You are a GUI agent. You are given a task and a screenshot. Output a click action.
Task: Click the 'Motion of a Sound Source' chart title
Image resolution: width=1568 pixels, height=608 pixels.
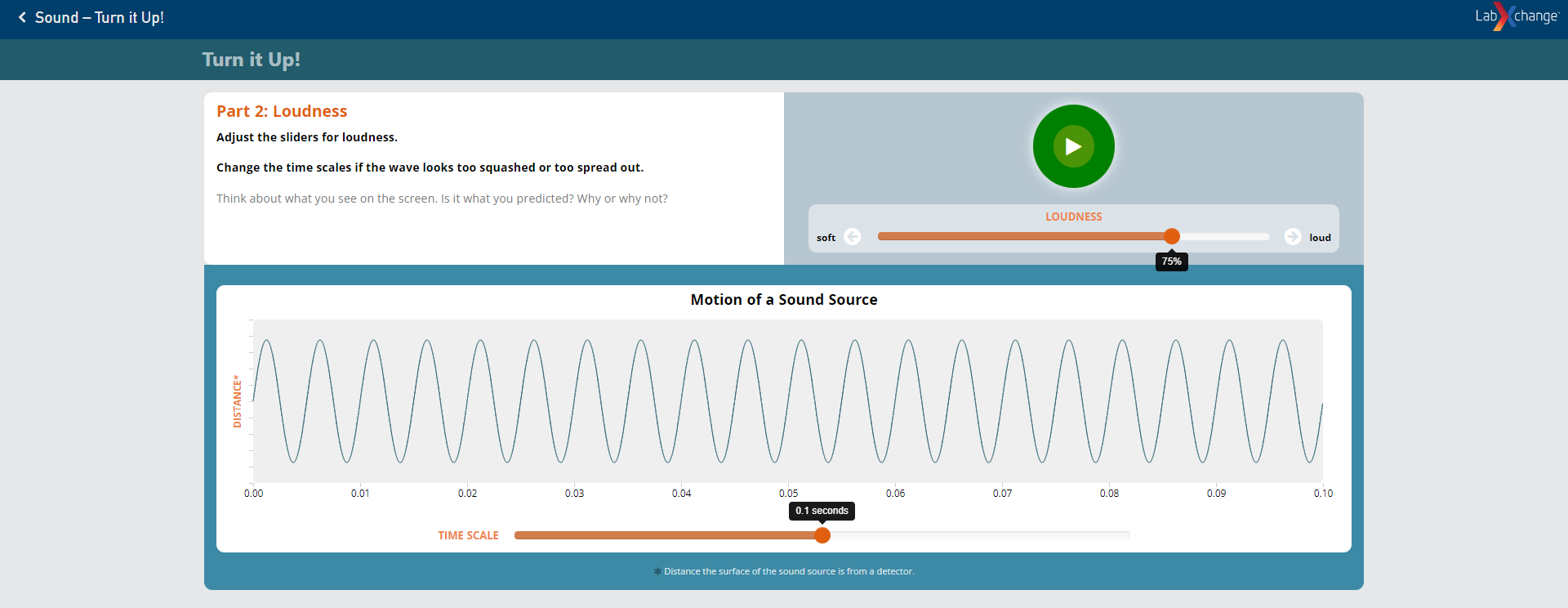(783, 300)
